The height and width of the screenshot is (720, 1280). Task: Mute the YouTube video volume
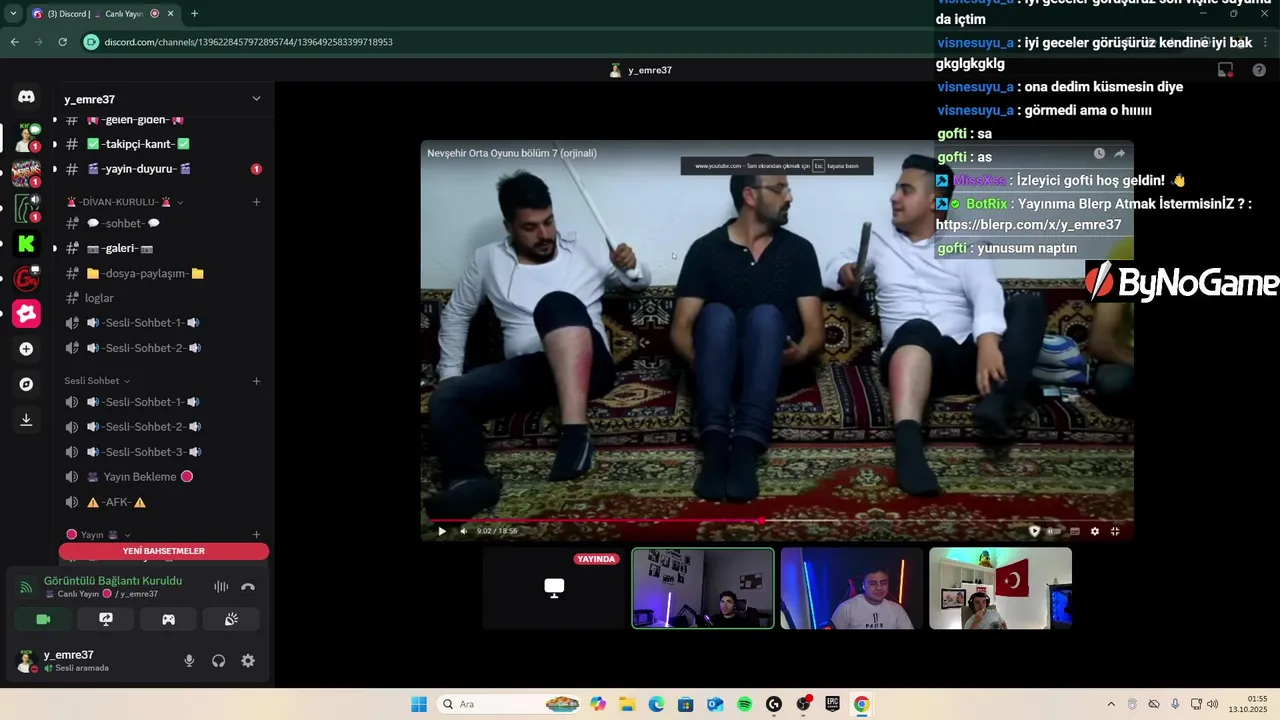coord(463,531)
